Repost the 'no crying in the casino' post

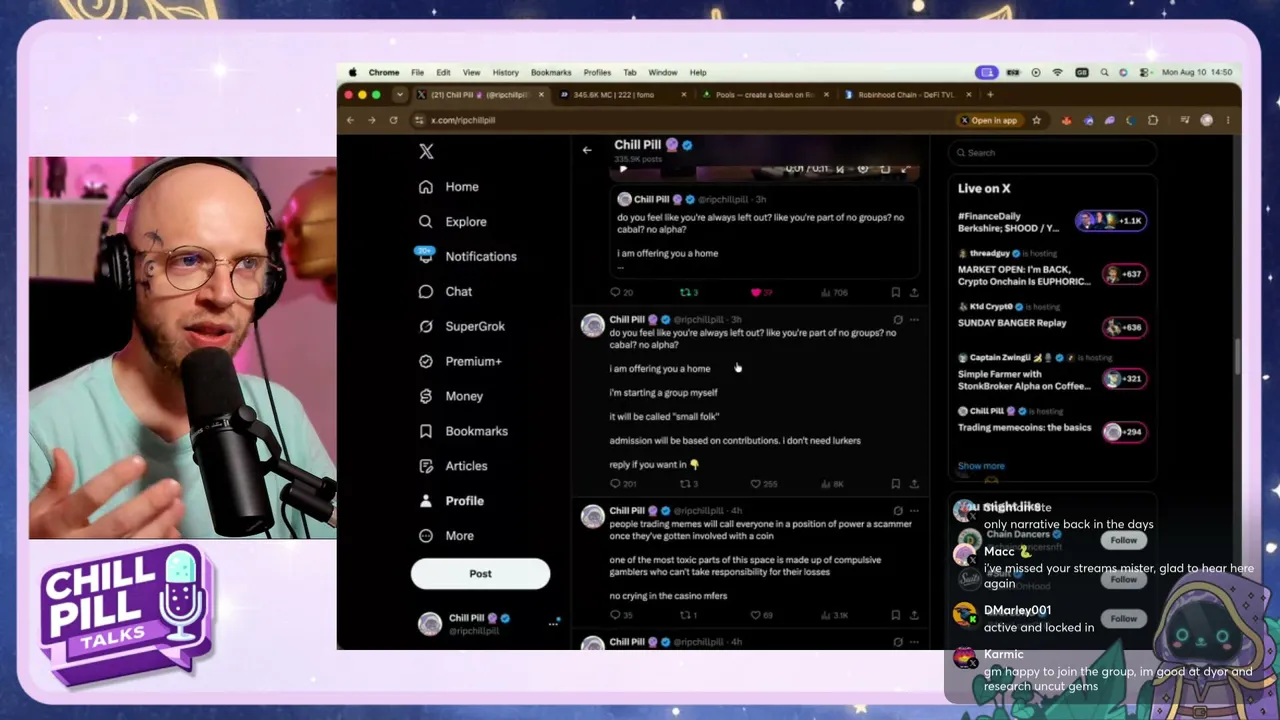[x=689, y=615]
